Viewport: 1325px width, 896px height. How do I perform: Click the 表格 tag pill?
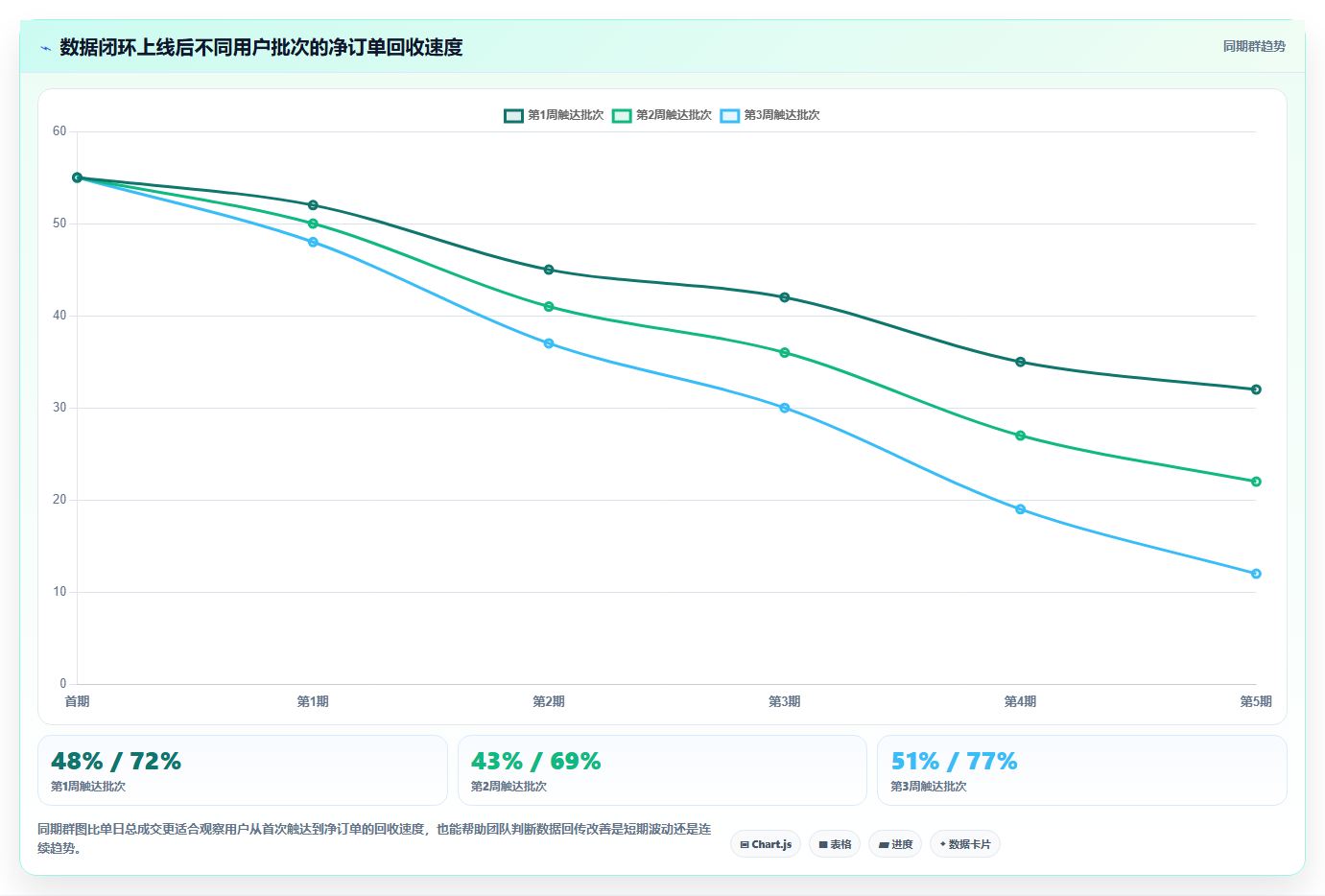[835, 844]
